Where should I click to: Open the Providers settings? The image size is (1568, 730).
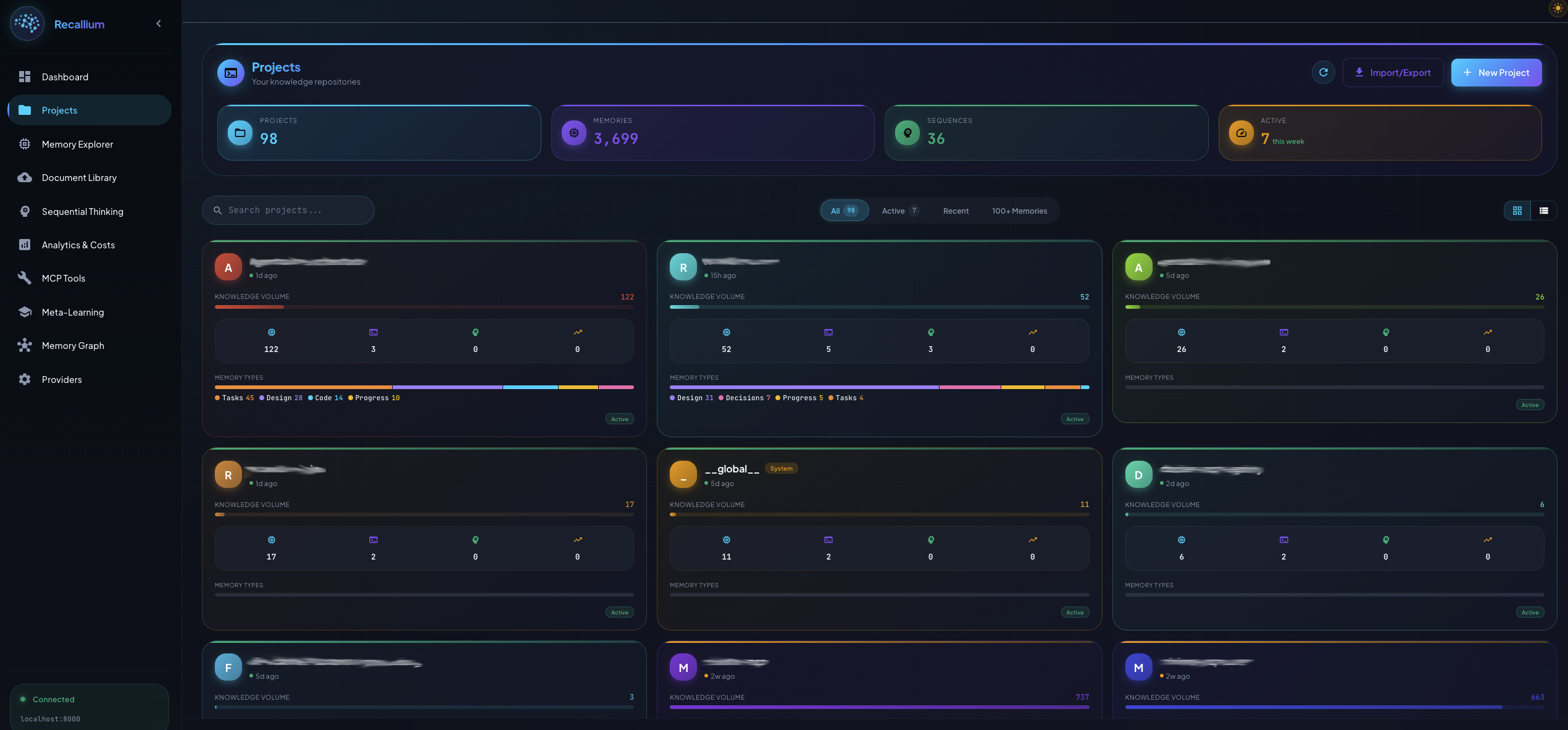pos(62,379)
